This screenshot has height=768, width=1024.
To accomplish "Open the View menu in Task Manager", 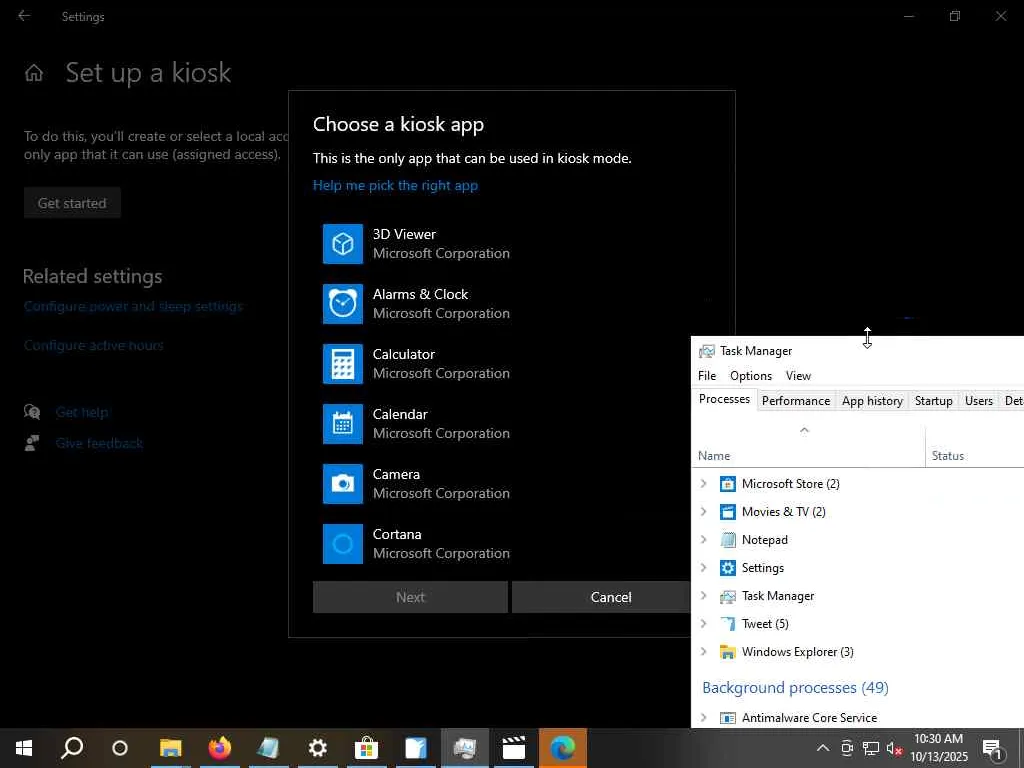I will [x=798, y=376].
